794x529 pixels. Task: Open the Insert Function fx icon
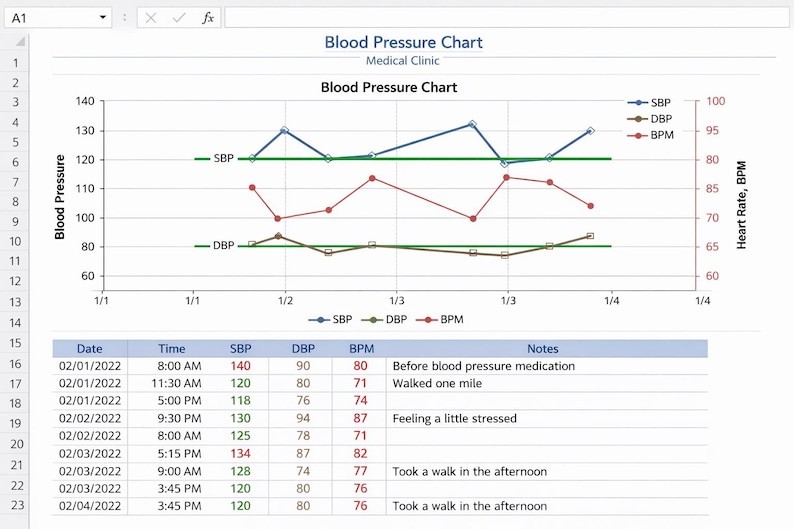[x=208, y=18]
